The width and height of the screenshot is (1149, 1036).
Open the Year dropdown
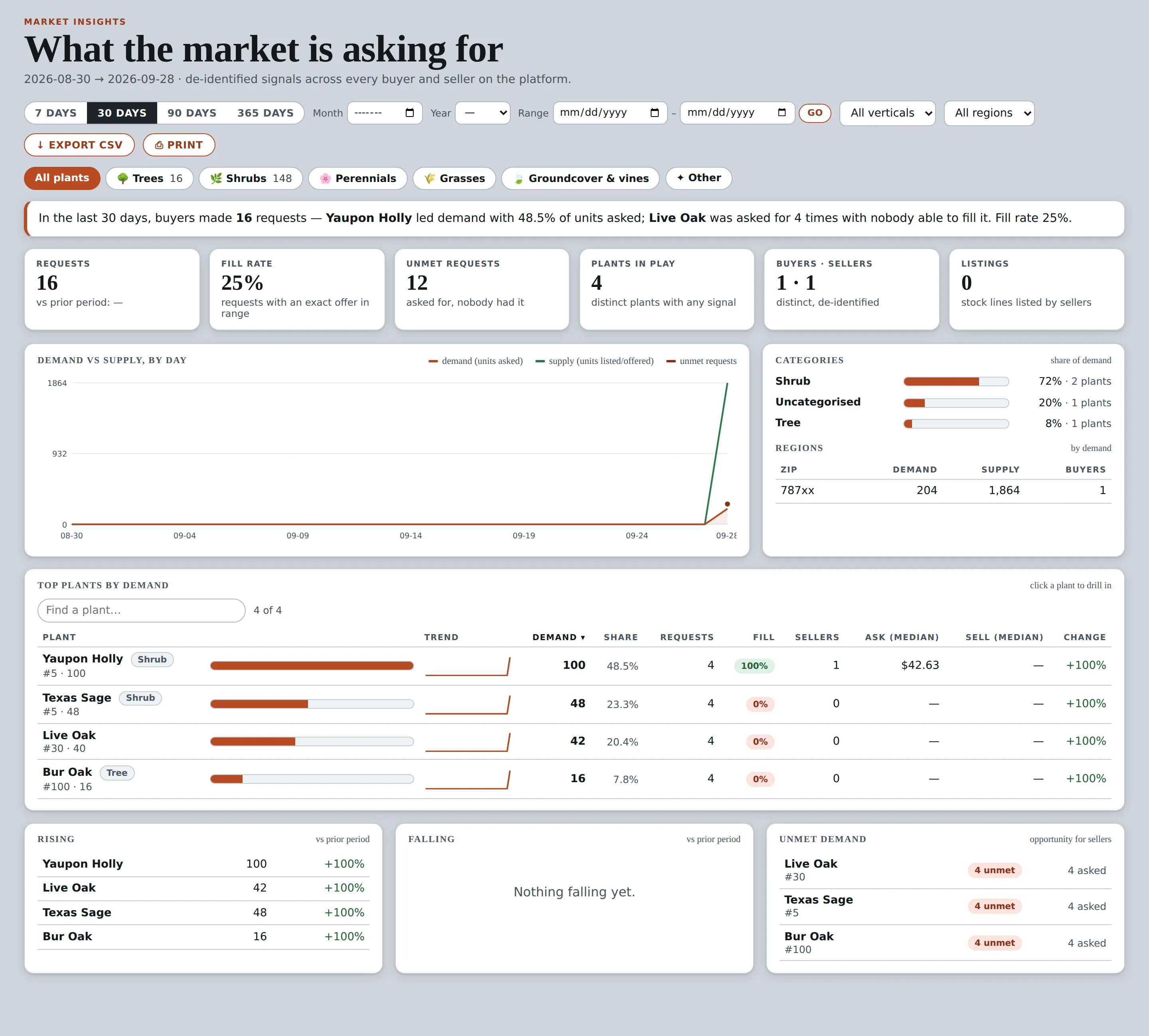click(x=483, y=113)
